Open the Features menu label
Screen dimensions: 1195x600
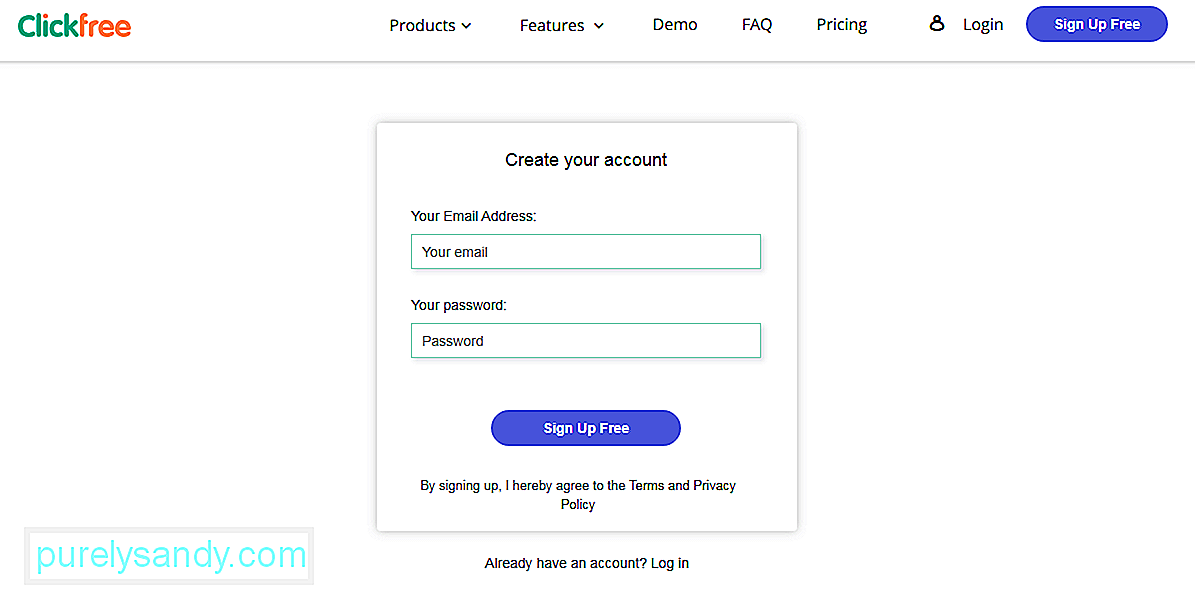coord(552,25)
